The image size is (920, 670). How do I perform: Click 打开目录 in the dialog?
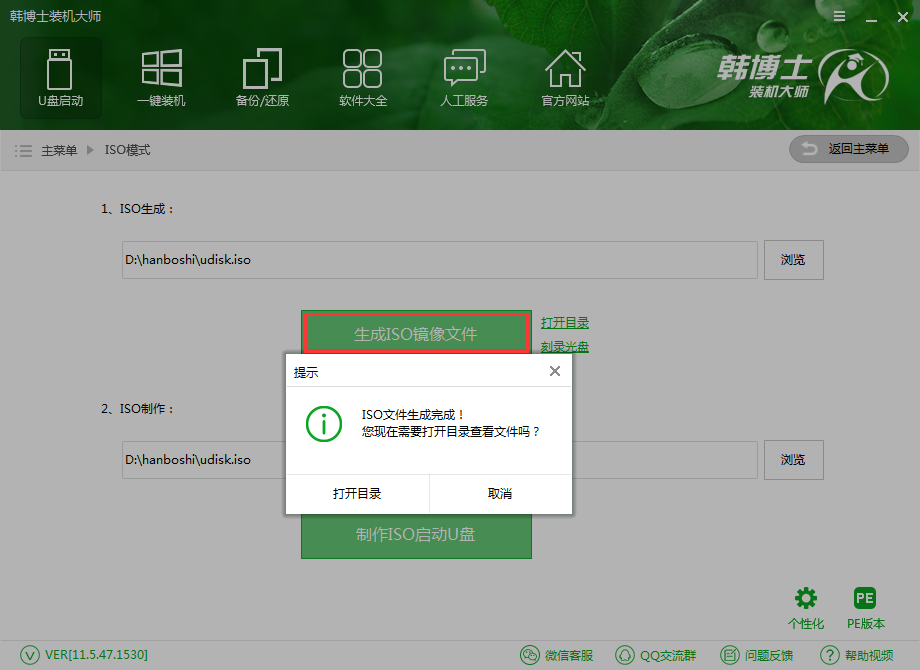point(358,493)
